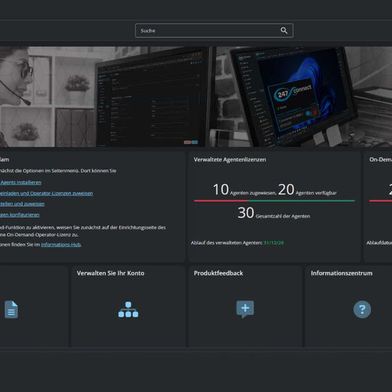392x392 pixels.
Task: Click the magnifier search icon
Action: 284,31
